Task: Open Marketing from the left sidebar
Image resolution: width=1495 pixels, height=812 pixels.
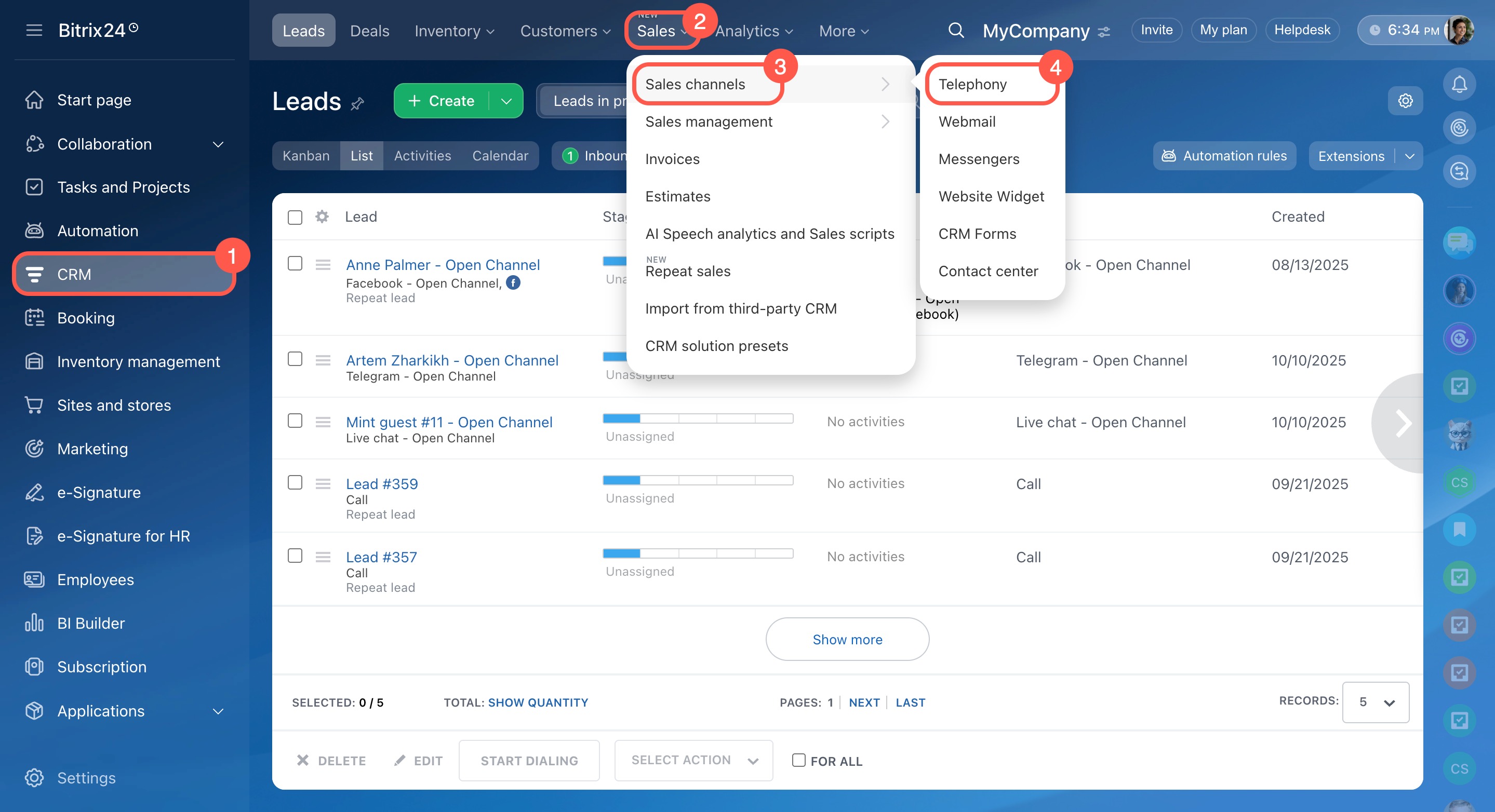Action: pos(92,449)
